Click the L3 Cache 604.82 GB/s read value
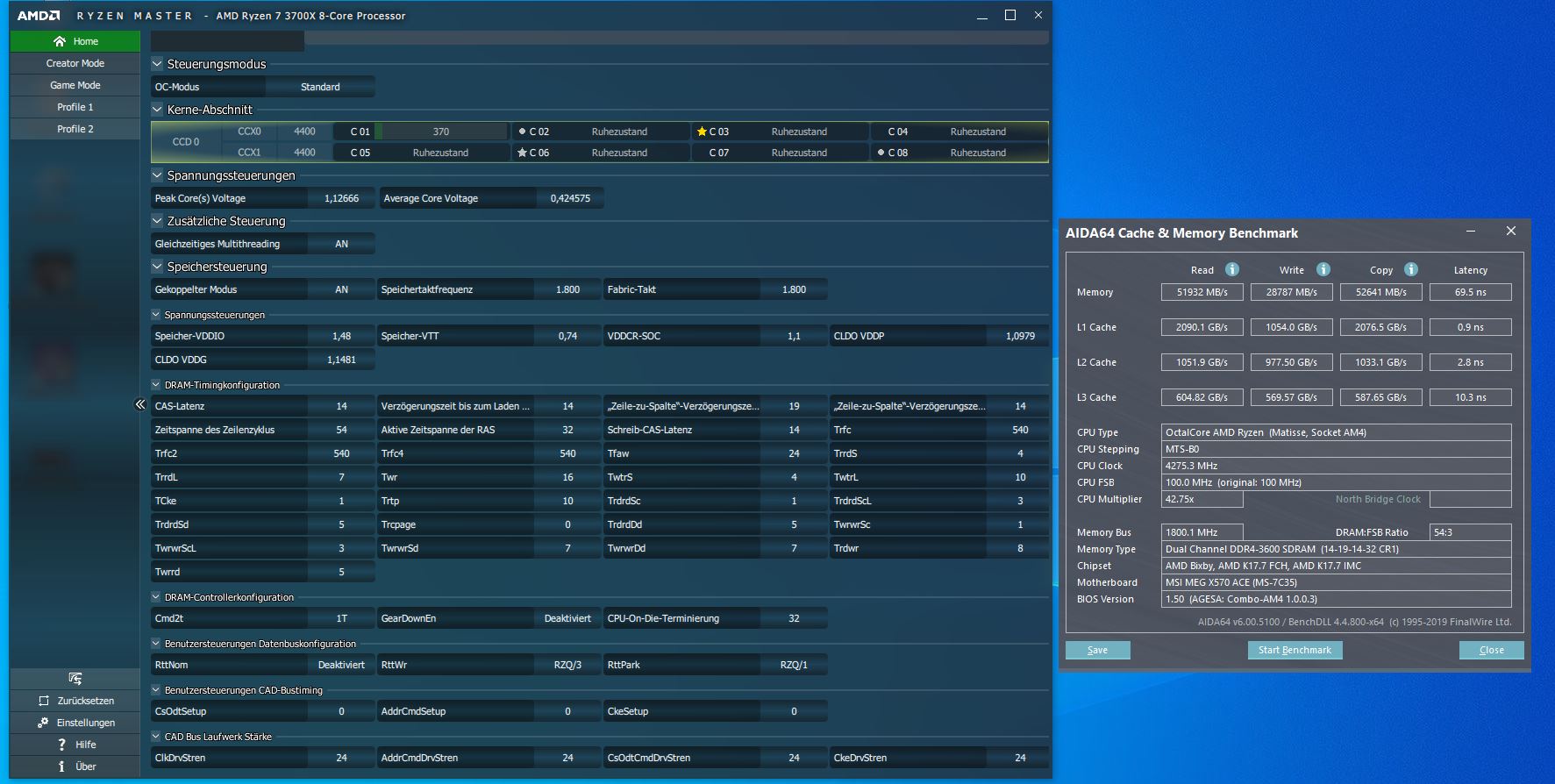Image resolution: width=1555 pixels, height=784 pixels. [x=1202, y=397]
